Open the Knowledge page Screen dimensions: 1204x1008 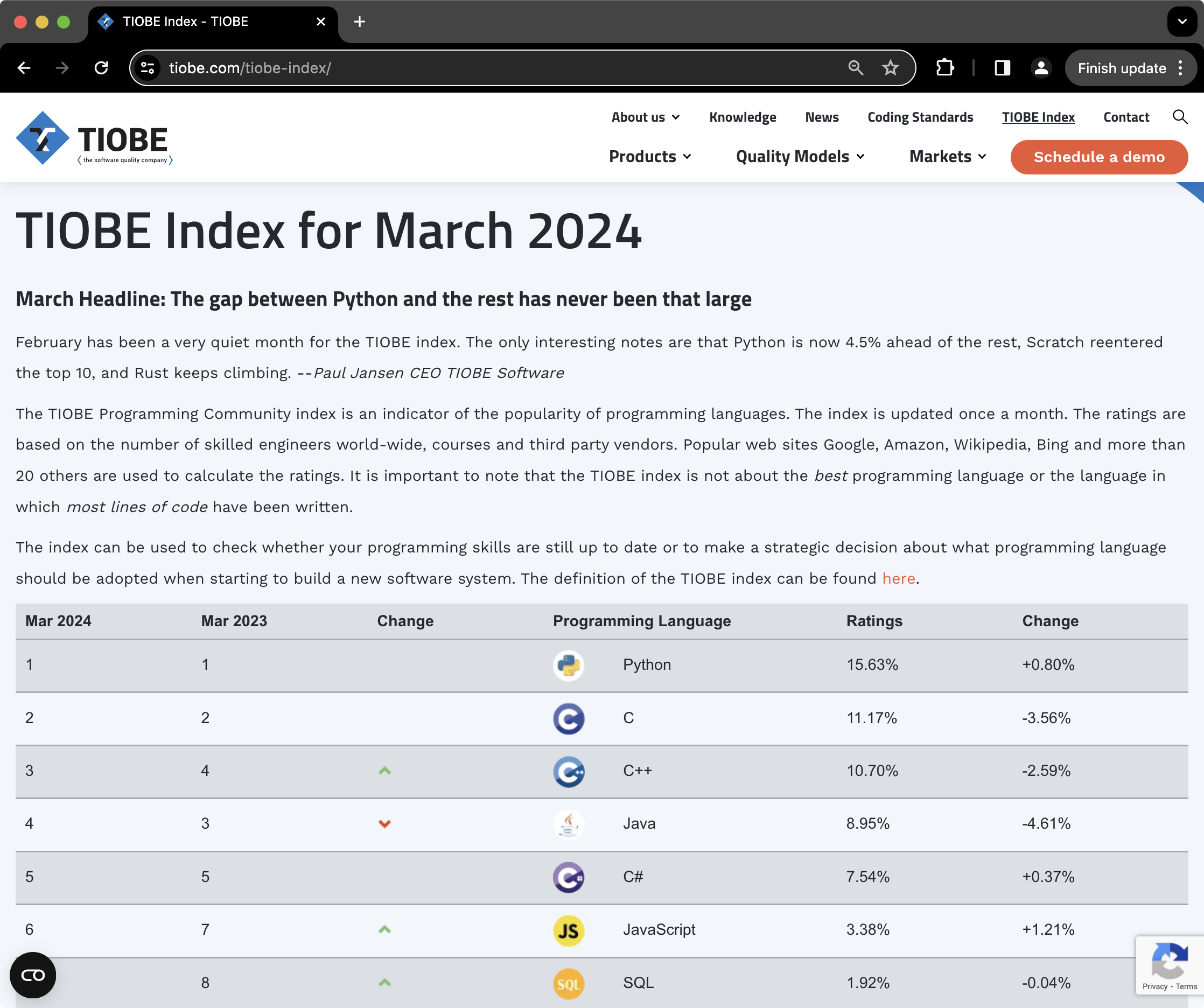(x=743, y=117)
